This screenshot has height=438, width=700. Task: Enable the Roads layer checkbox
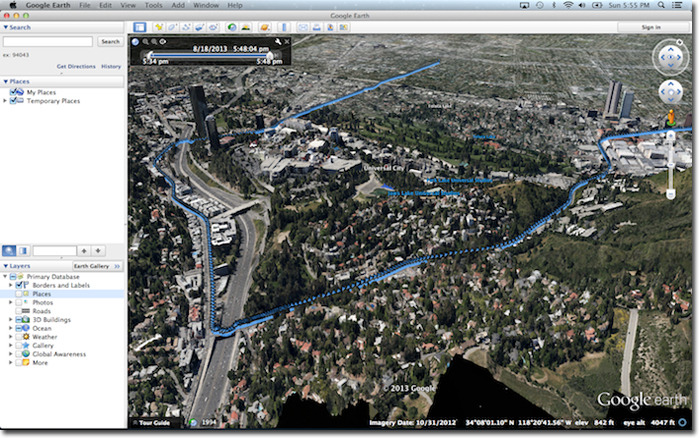tap(19, 311)
